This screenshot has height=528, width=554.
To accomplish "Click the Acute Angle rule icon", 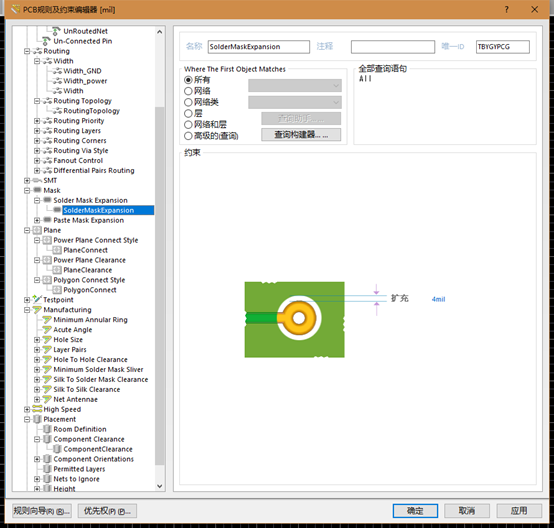I will (x=47, y=330).
